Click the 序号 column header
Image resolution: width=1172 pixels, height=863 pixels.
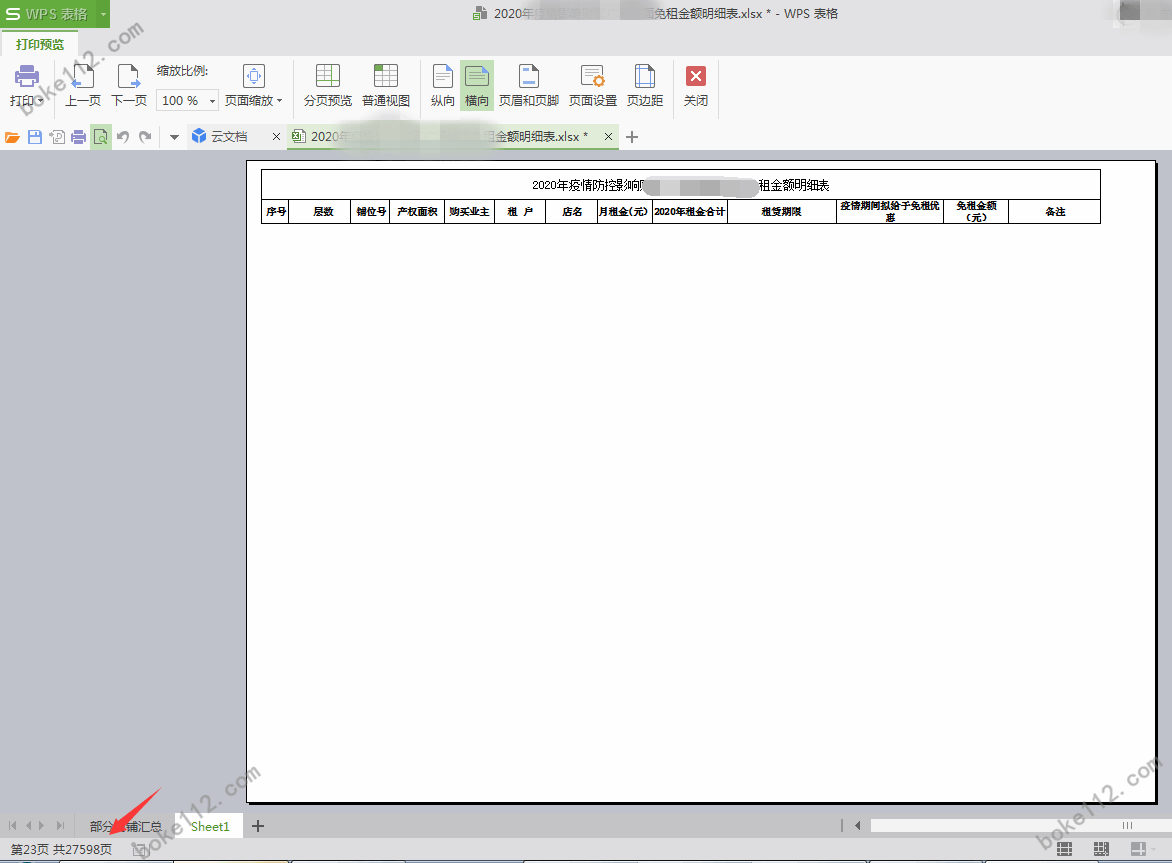[x=275, y=211]
